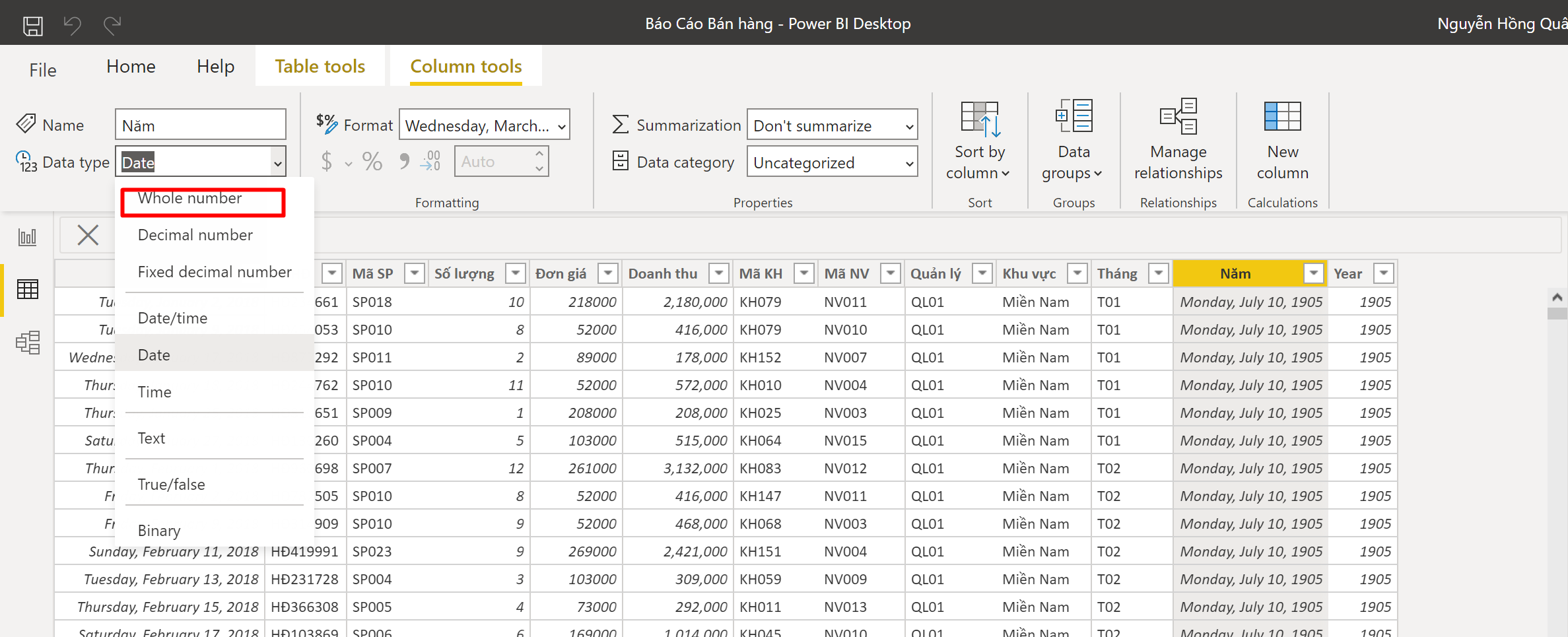The height and width of the screenshot is (637, 1568).
Task: Click the decimal places icon
Action: [x=430, y=162]
